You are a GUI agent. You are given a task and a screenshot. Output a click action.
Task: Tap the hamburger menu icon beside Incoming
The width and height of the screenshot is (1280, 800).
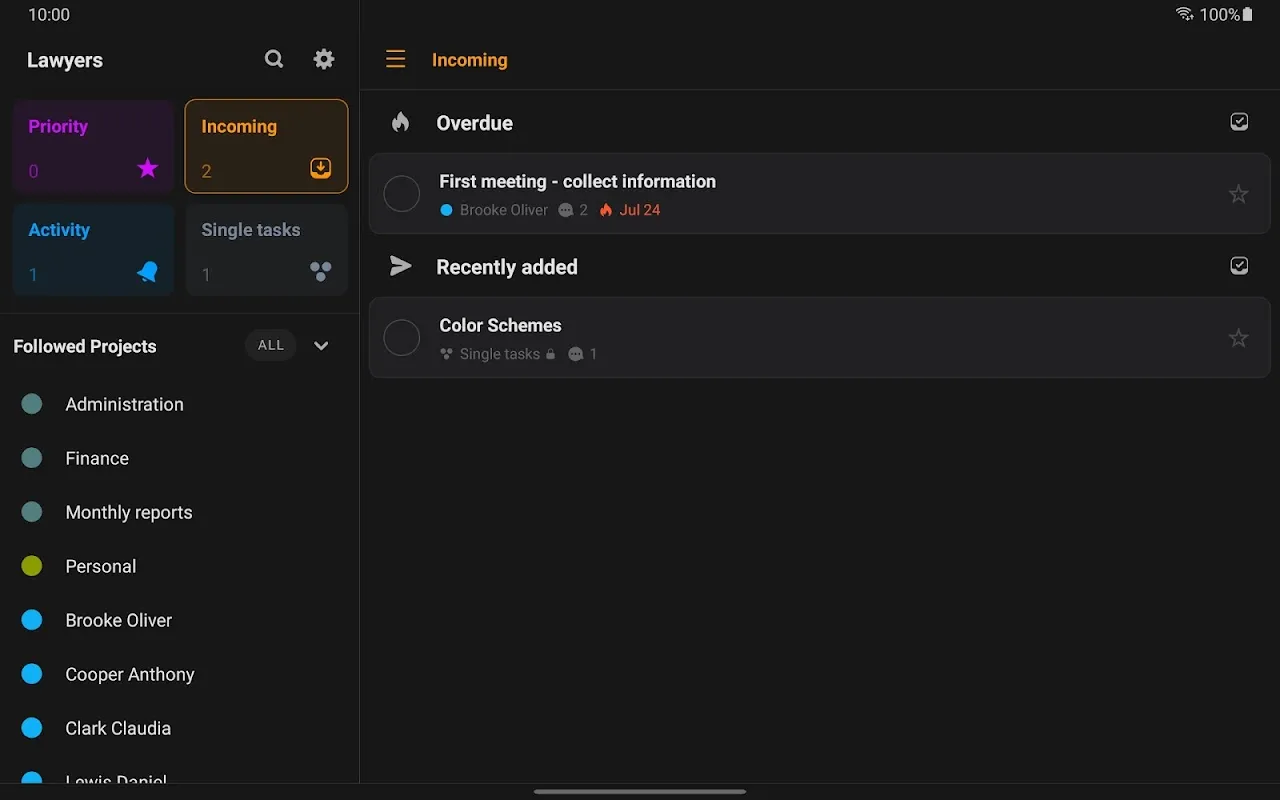[396, 59]
